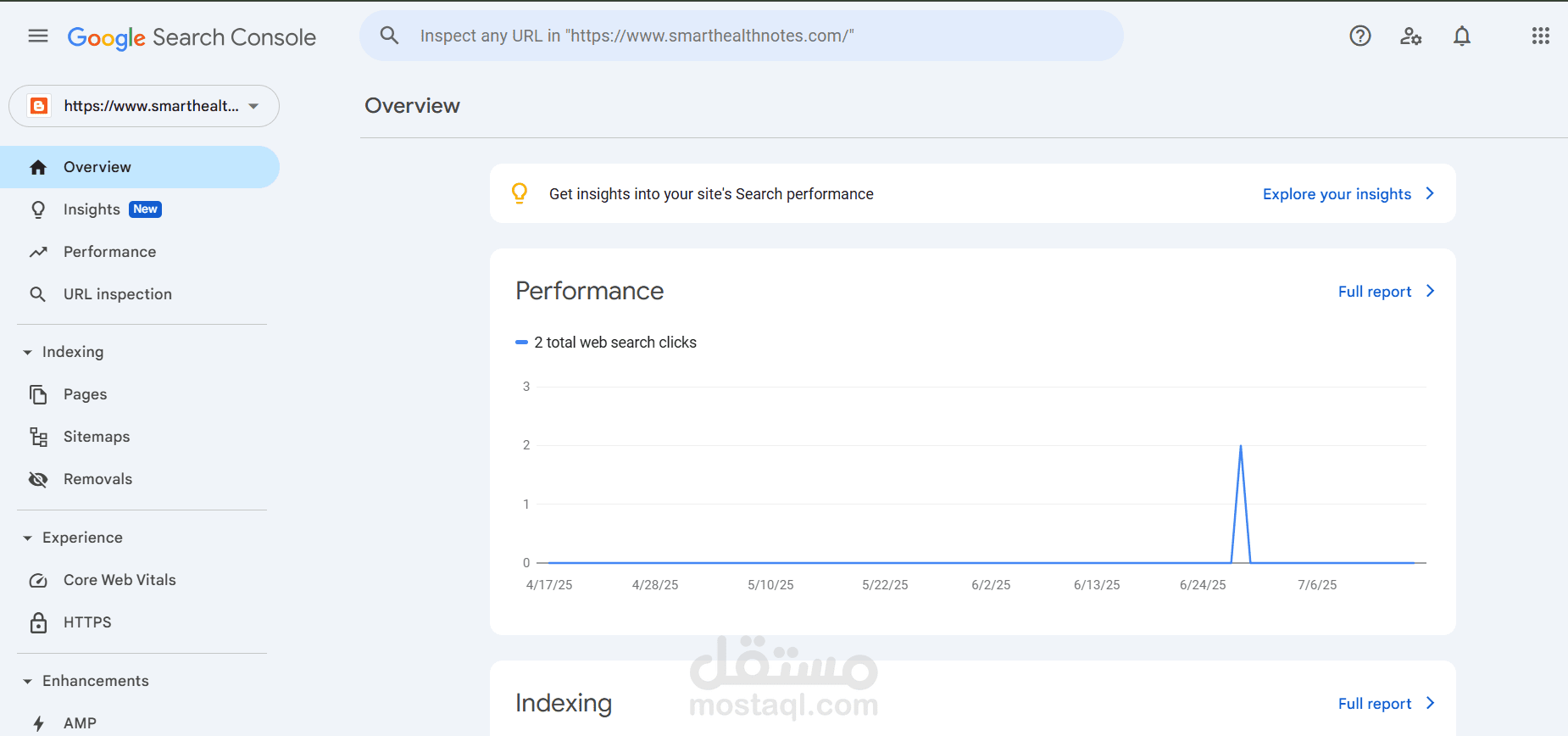The width and height of the screenshot is (1568, 736).
Task: Click the search magnifier icon in URL bar
Action: (389, 36)
